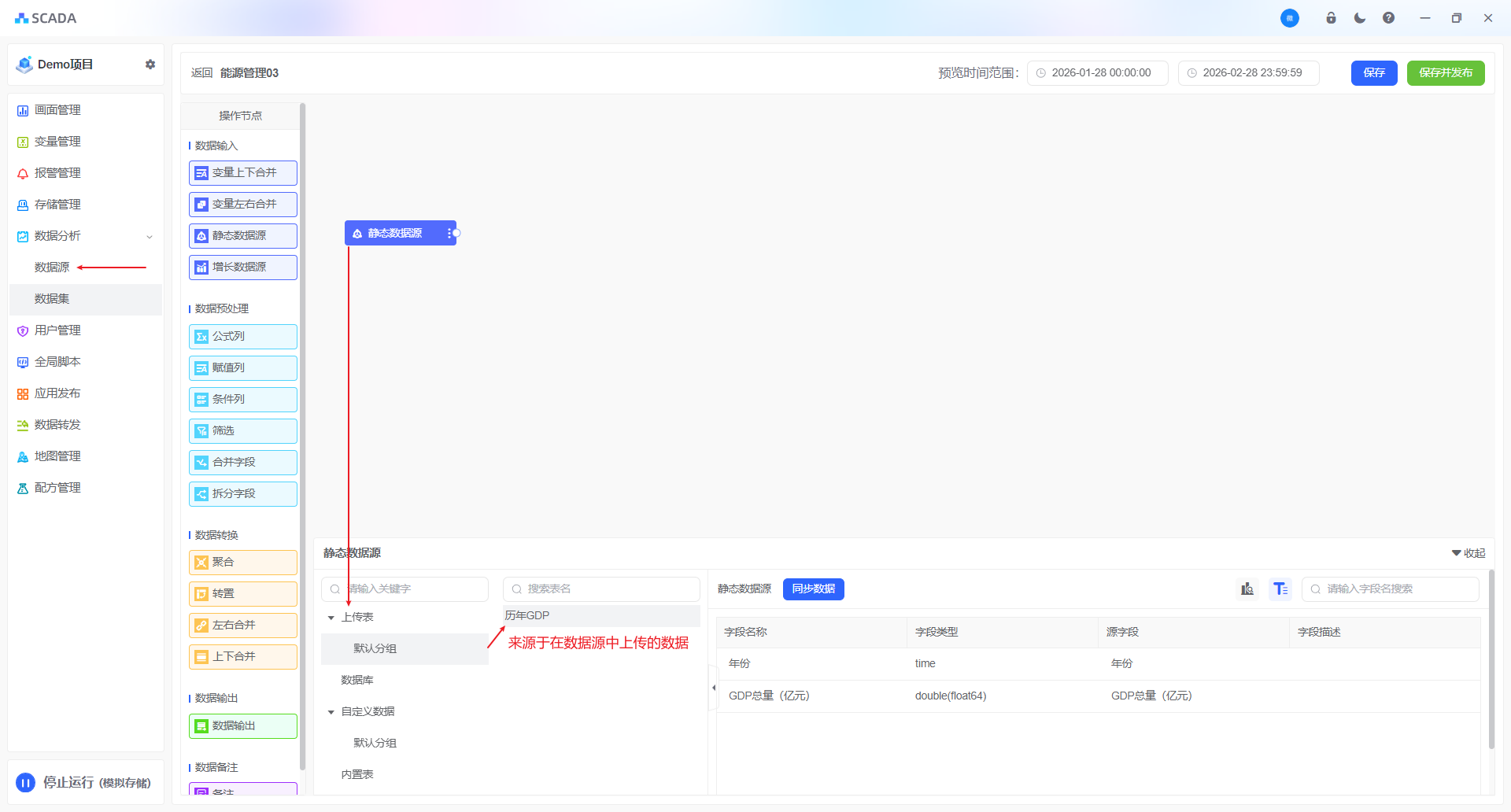Select the 筛选 filter node
Screen dimensions: 1511x812
pos(243,431)
